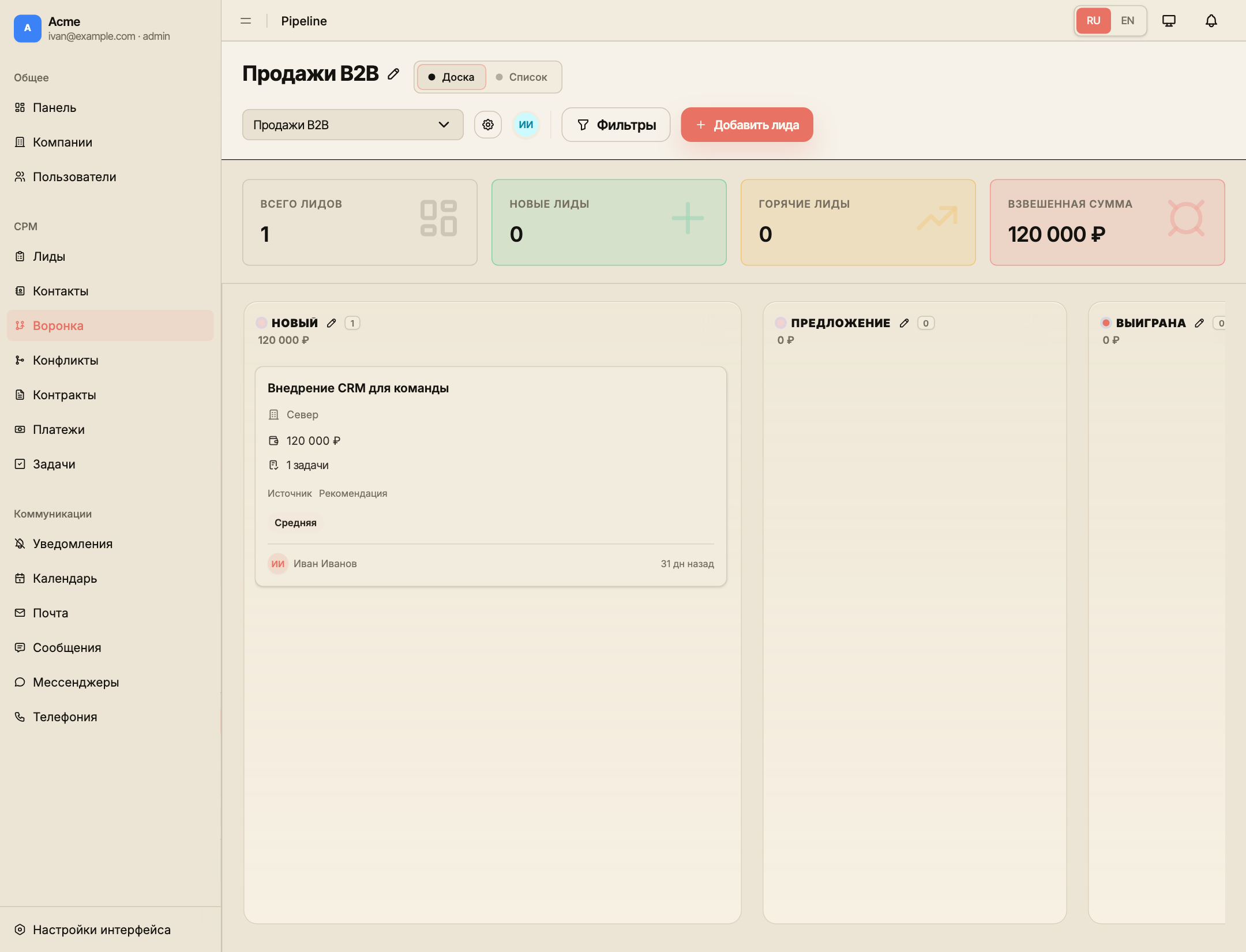The image size is (1246, 952).
Task: Edit the ПРЕДЛОЖЕНИЕ column name pencil
Action: pos(904,323)
